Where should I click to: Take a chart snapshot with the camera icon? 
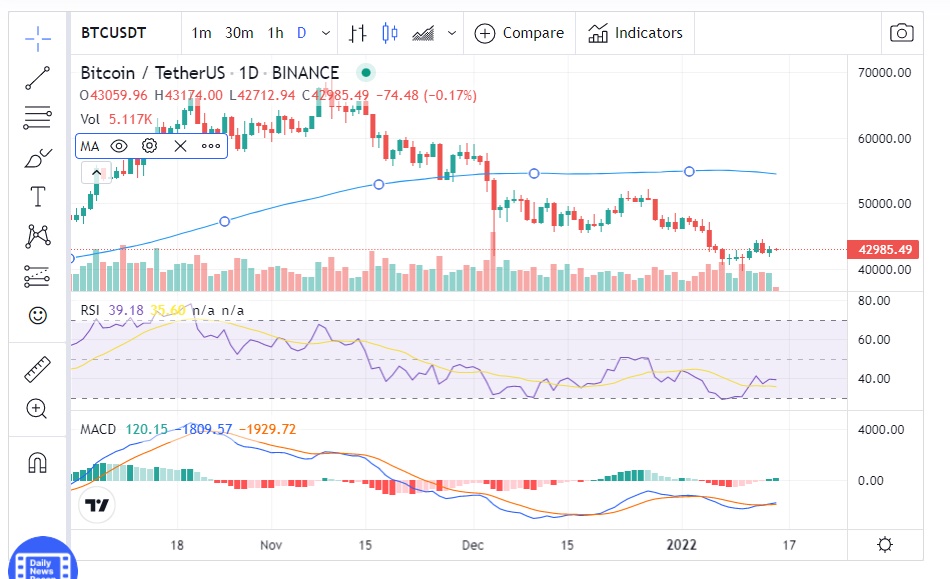[902, 33]
